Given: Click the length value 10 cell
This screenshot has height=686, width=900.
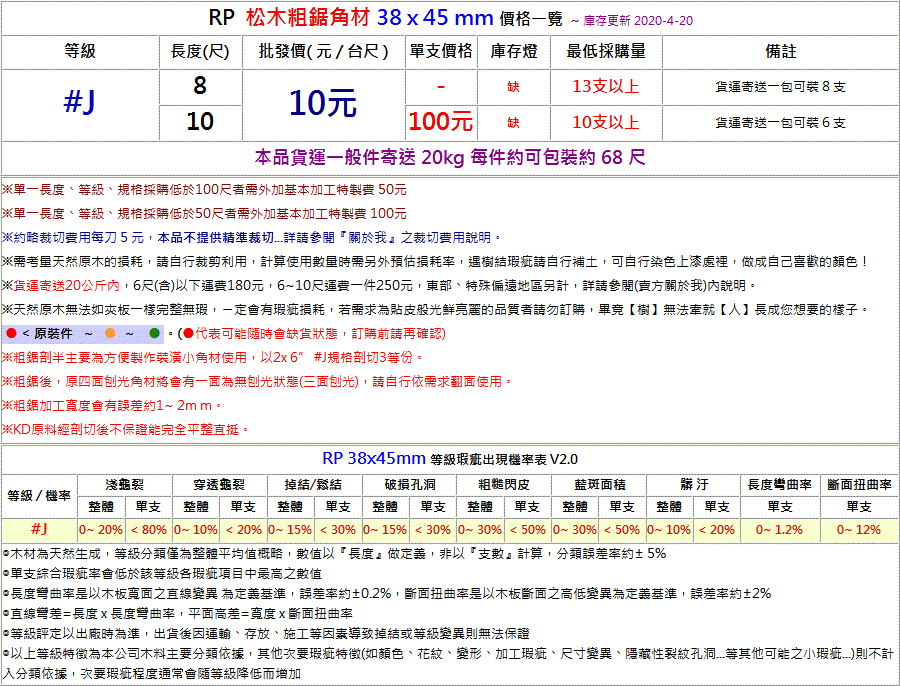Looking at the screenshot, I should [x=200, y=122].
